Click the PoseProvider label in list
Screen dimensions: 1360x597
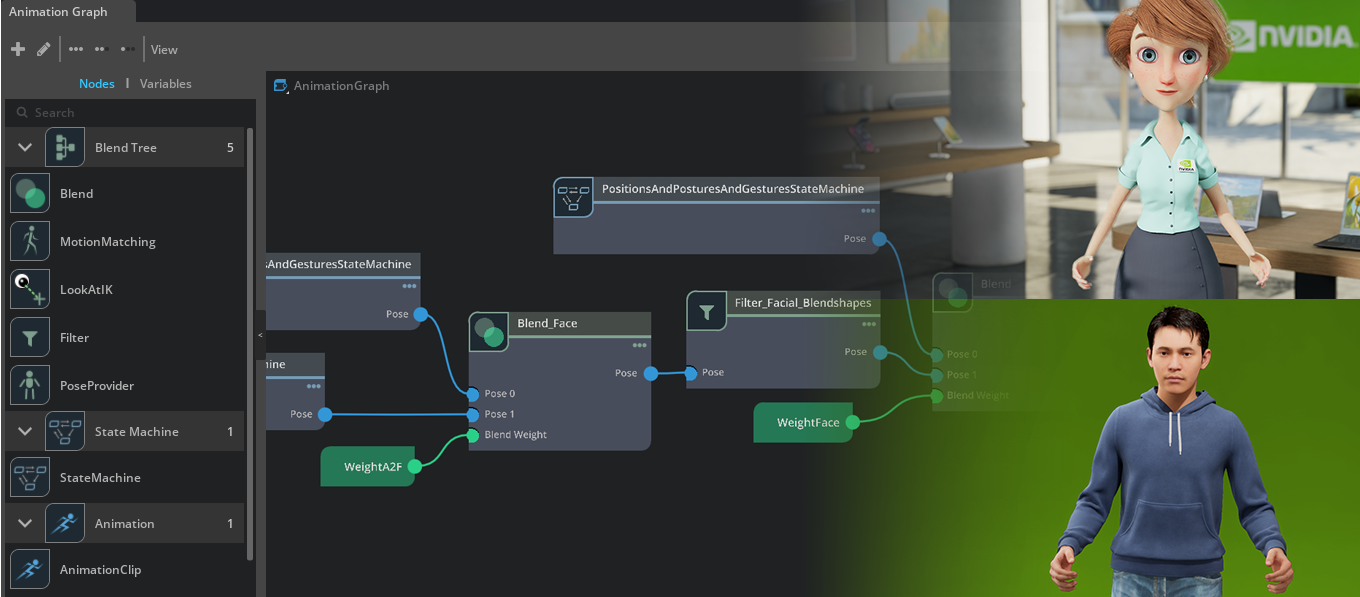pos(97,386)
